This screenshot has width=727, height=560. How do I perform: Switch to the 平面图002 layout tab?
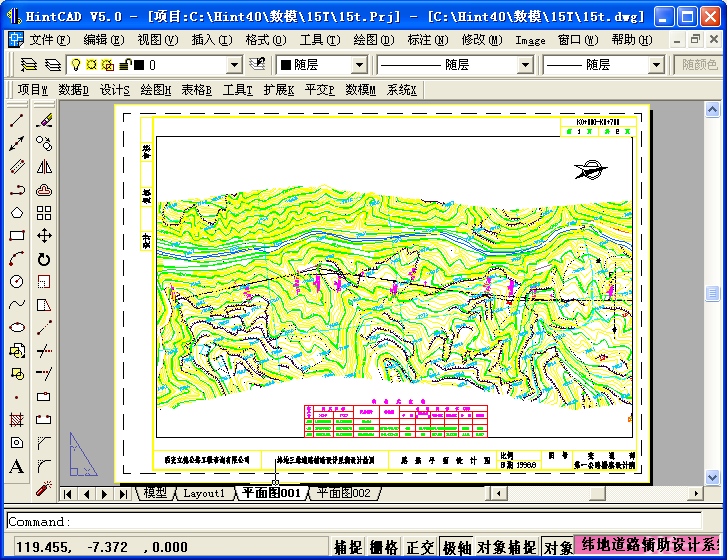pyautogui.click(x=343, y=493)
